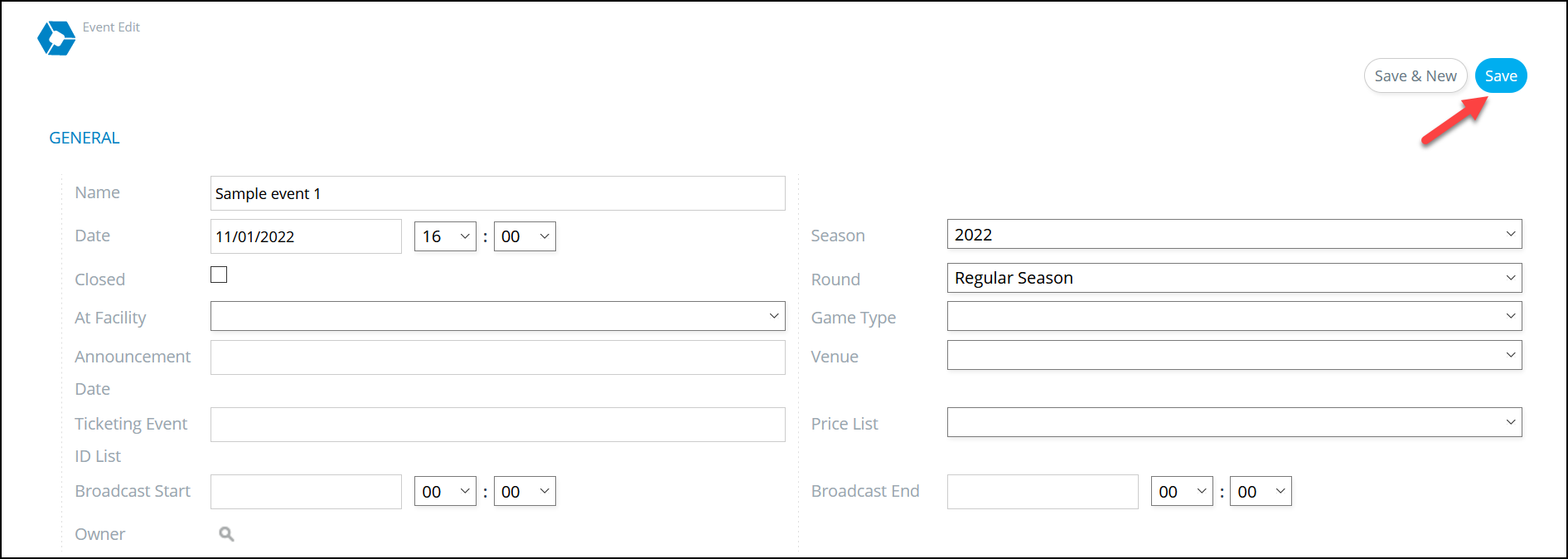Screen dimensions: 1568x559
Task: Click the Save & New button
Action: click(1416, 75)
